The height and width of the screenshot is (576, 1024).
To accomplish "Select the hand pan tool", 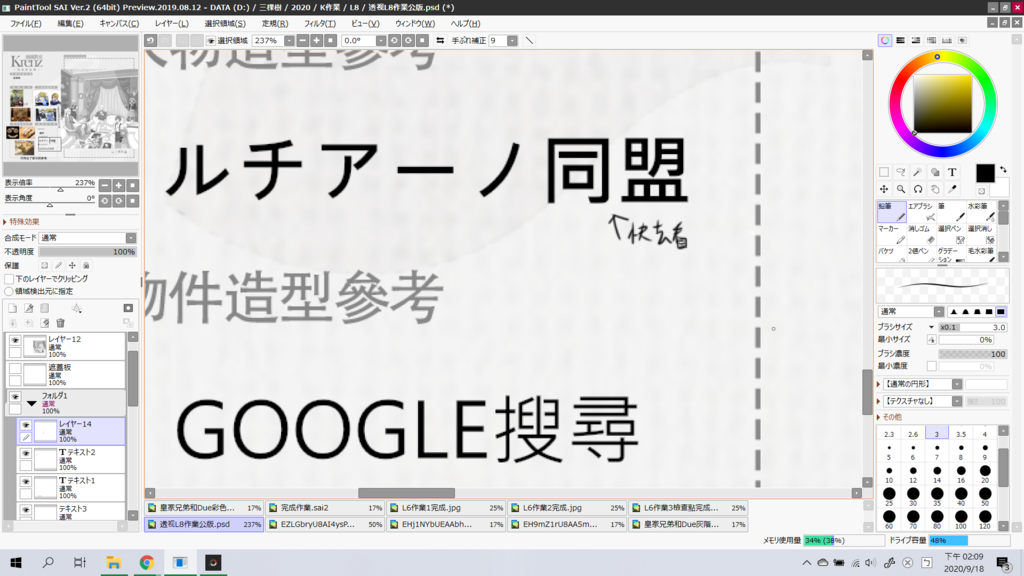I will [x=935, y=189].
